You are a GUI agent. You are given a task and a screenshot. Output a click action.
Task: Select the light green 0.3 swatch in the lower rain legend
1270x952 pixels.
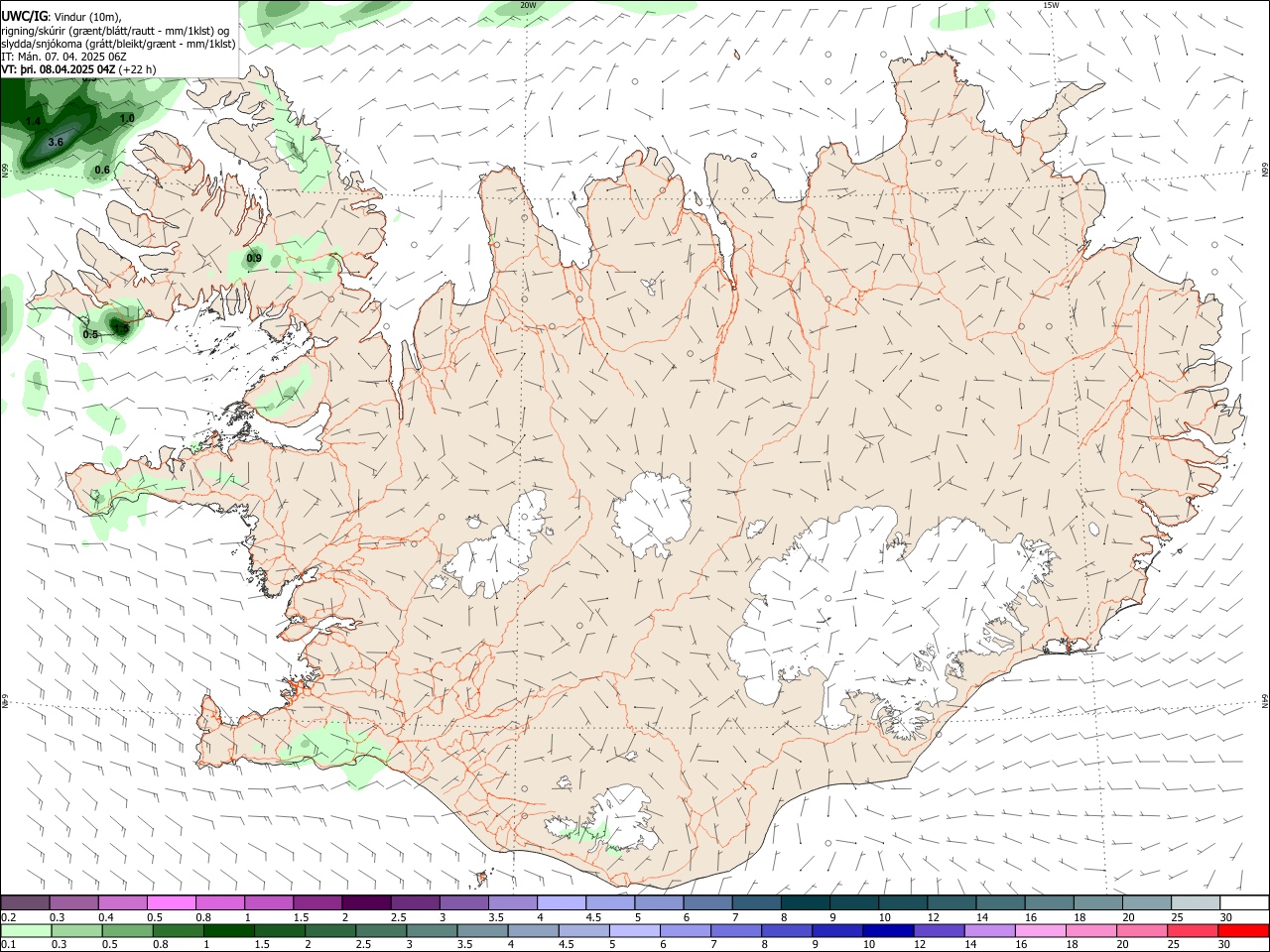[x=76, y=931]
